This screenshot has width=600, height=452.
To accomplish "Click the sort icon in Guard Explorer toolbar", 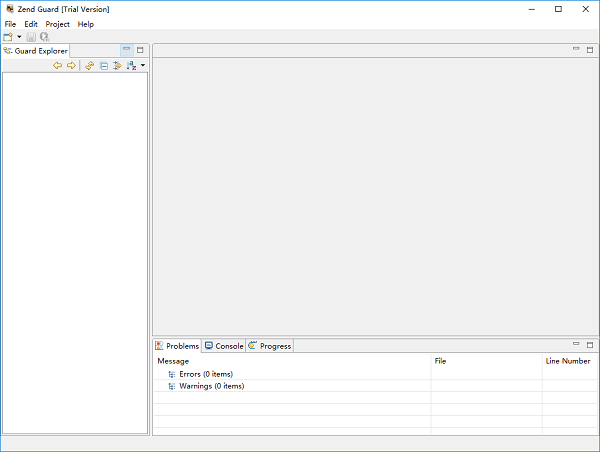I will [x=131, y=66].
